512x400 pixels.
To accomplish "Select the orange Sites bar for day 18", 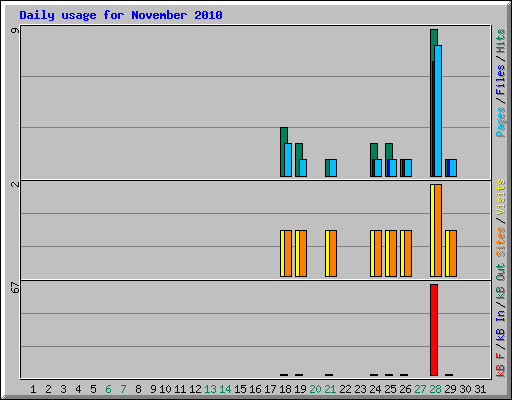I will pyautogui.click(x=288, y=253).
